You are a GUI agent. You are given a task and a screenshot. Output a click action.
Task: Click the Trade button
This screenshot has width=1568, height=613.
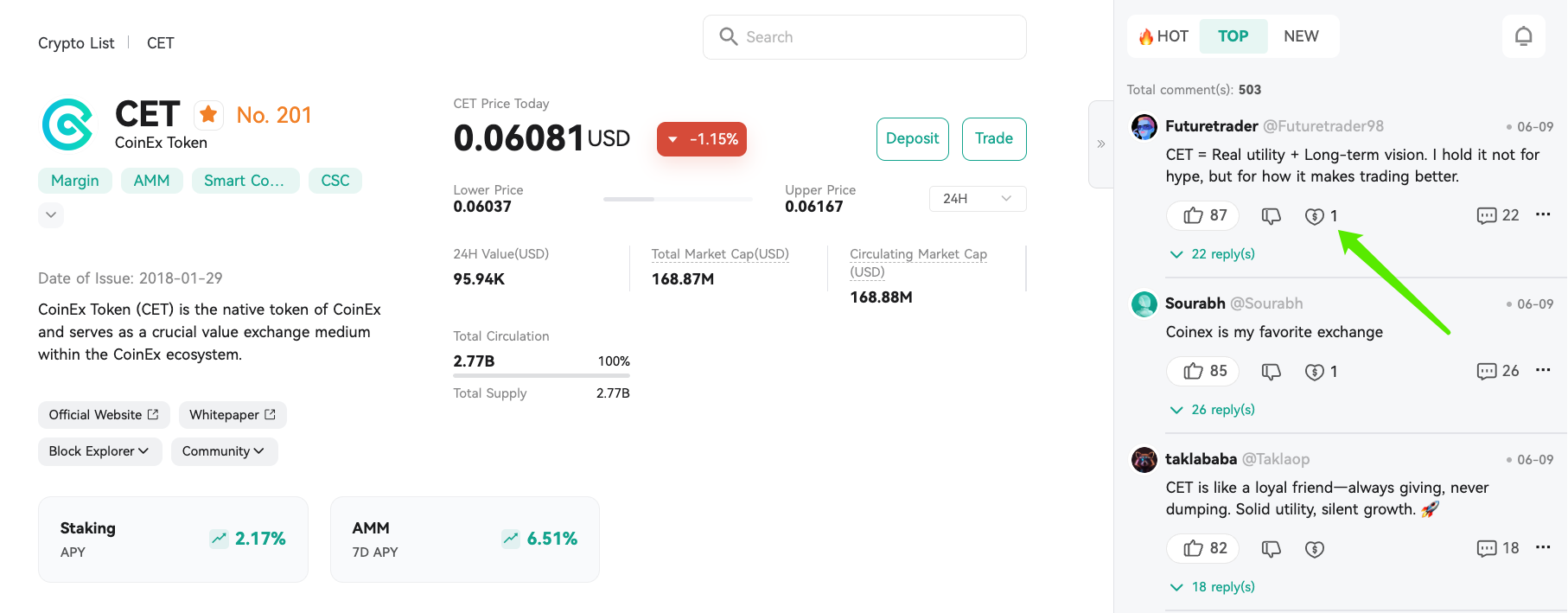994,139
